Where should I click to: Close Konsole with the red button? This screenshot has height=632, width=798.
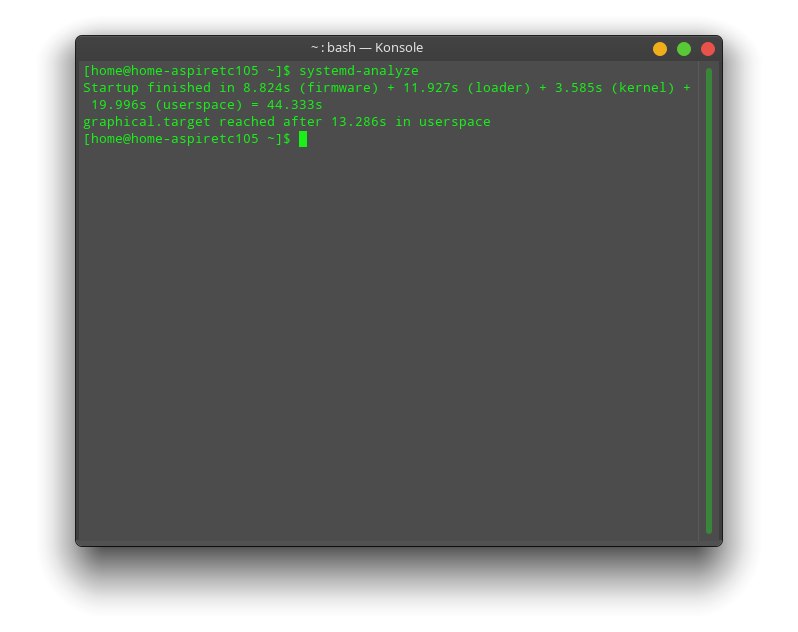pyautogui.click(x=707, y=49)
